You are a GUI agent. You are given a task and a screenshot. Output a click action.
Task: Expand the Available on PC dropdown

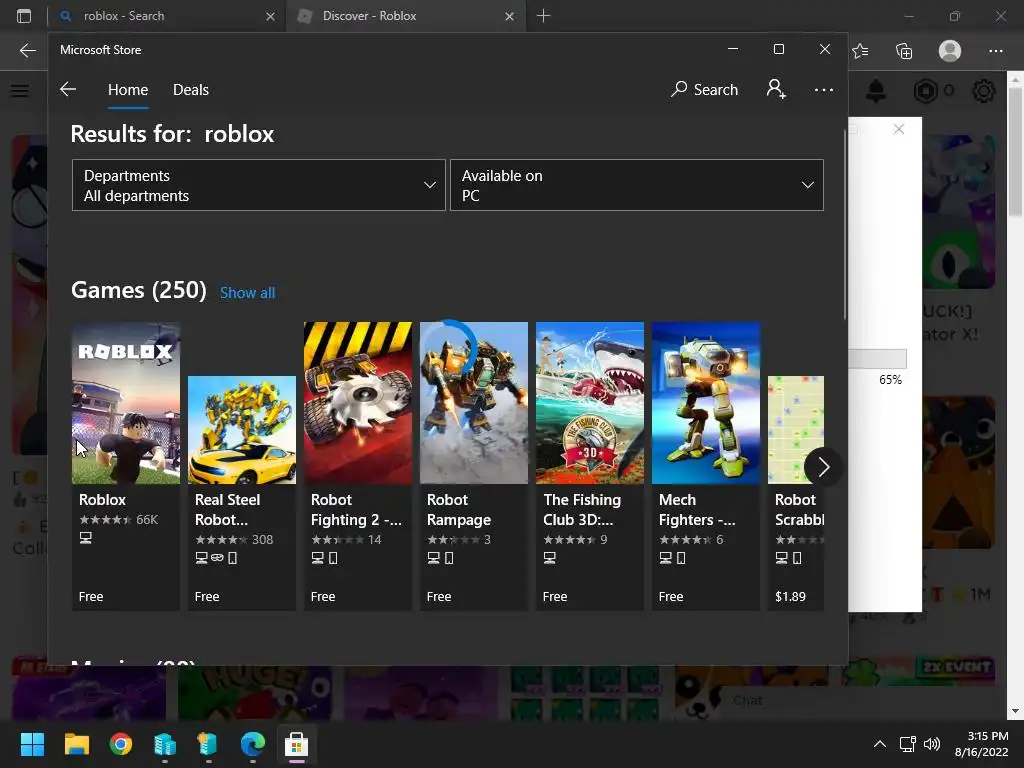pos(637,185)
